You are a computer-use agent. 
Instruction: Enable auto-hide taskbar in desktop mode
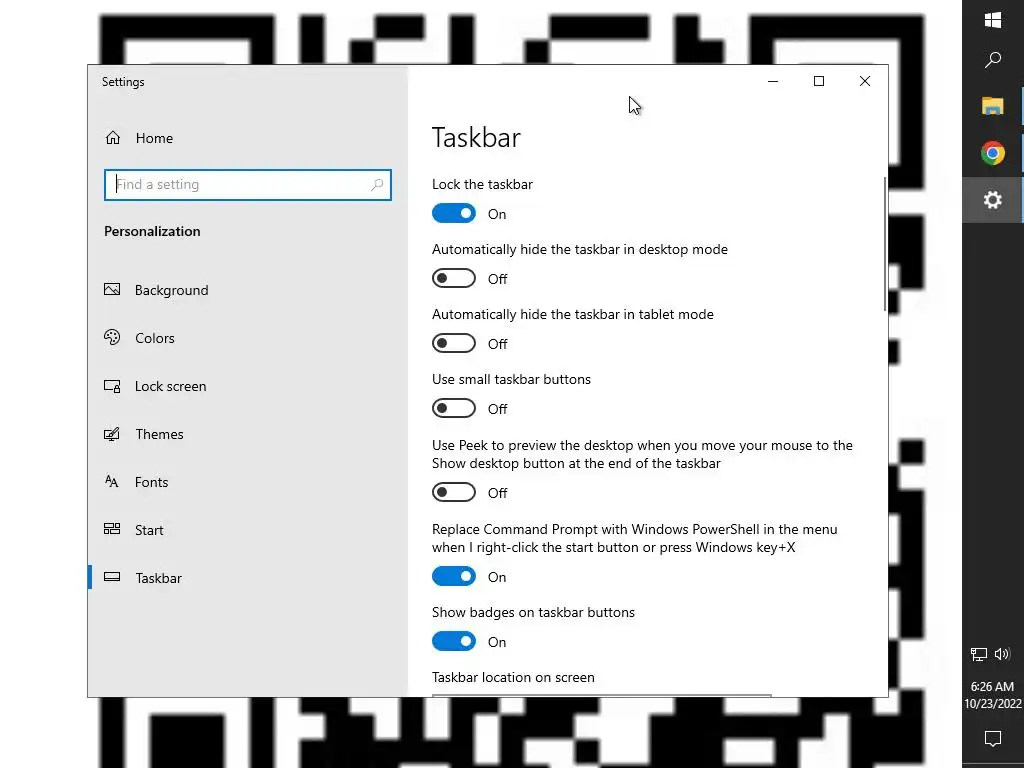click(454, 278)
